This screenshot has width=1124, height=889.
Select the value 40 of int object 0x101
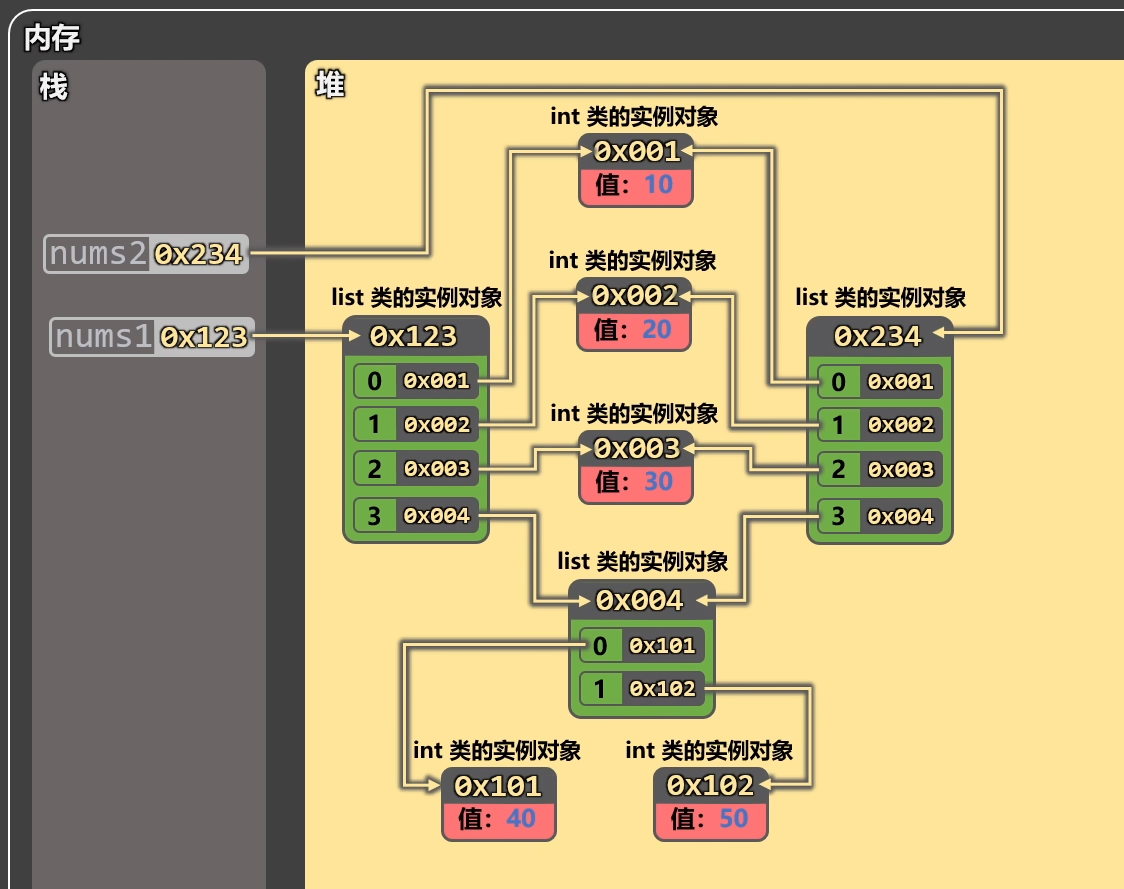click(x=521, y=818)
